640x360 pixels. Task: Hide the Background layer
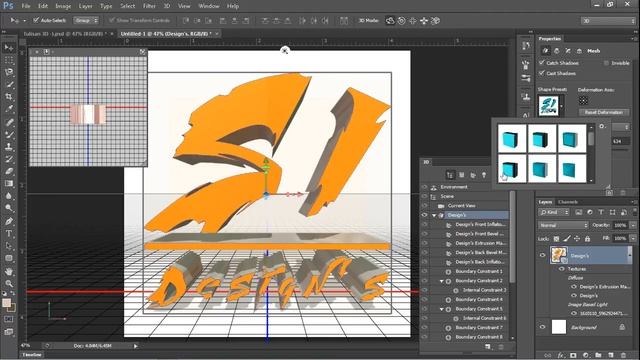click(x=542, y=327)
